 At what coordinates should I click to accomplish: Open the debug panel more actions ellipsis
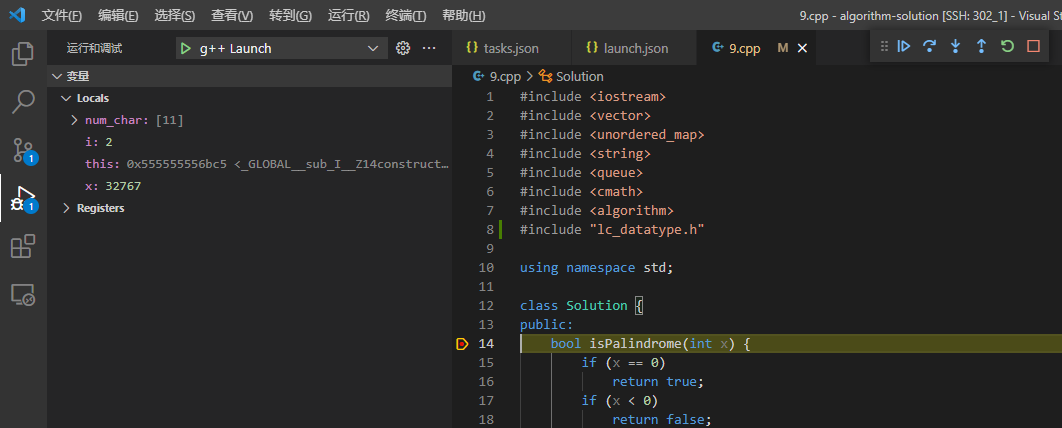tap(429, 48)
